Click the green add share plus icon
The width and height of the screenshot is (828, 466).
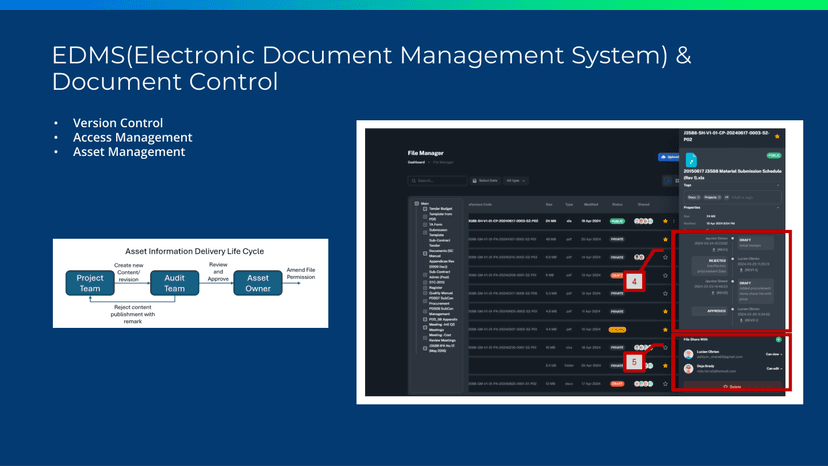coord(778,341)
